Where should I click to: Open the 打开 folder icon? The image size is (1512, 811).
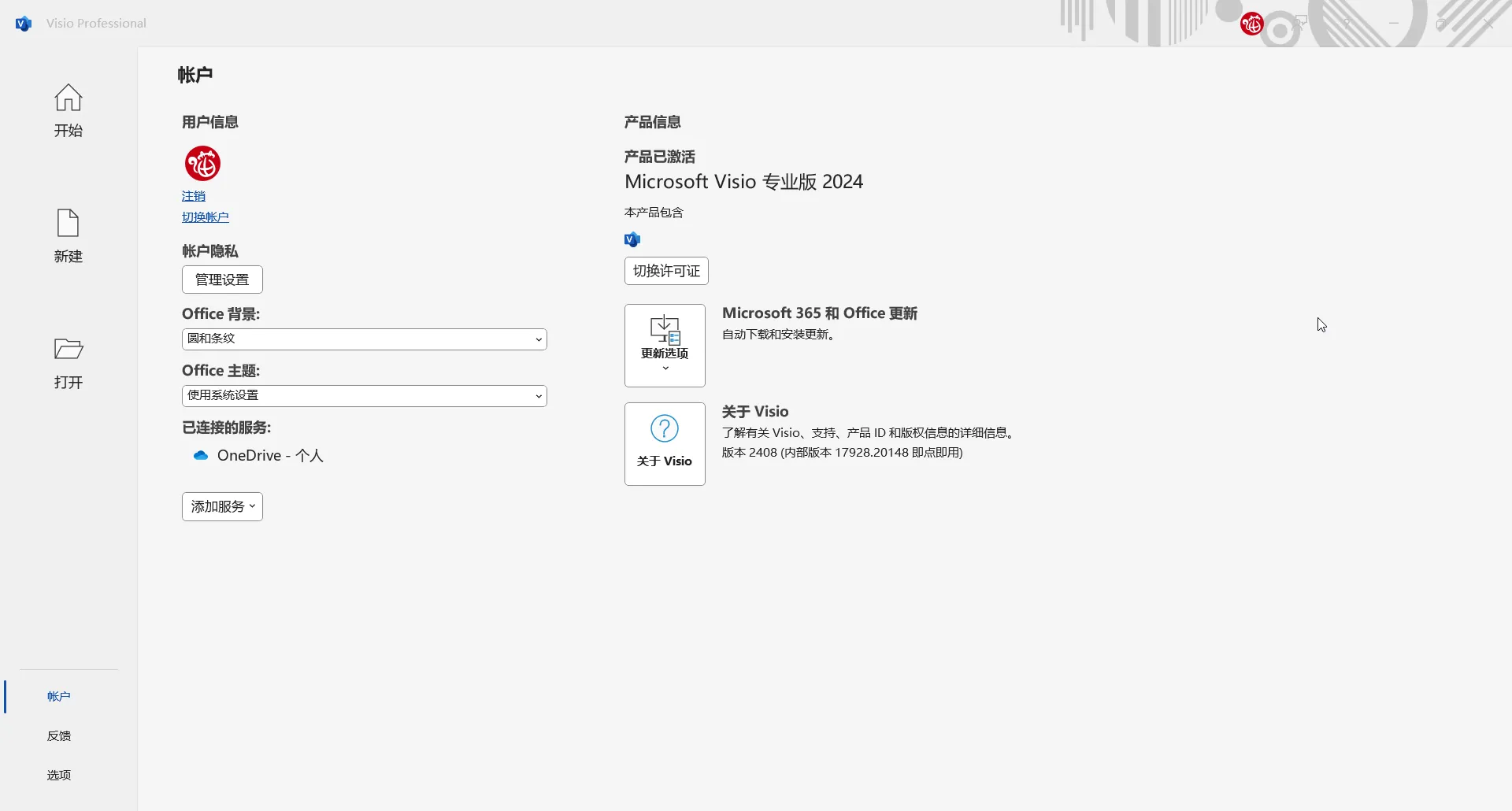[x=69, y=349]
